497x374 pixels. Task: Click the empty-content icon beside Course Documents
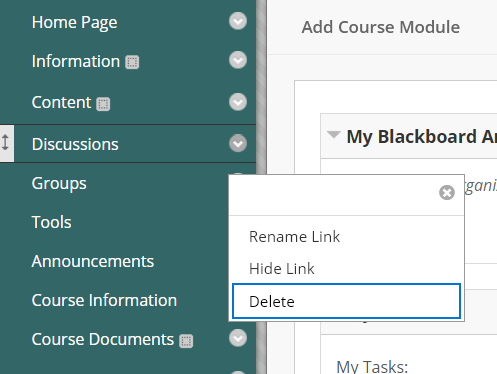[x=186, y=341]
